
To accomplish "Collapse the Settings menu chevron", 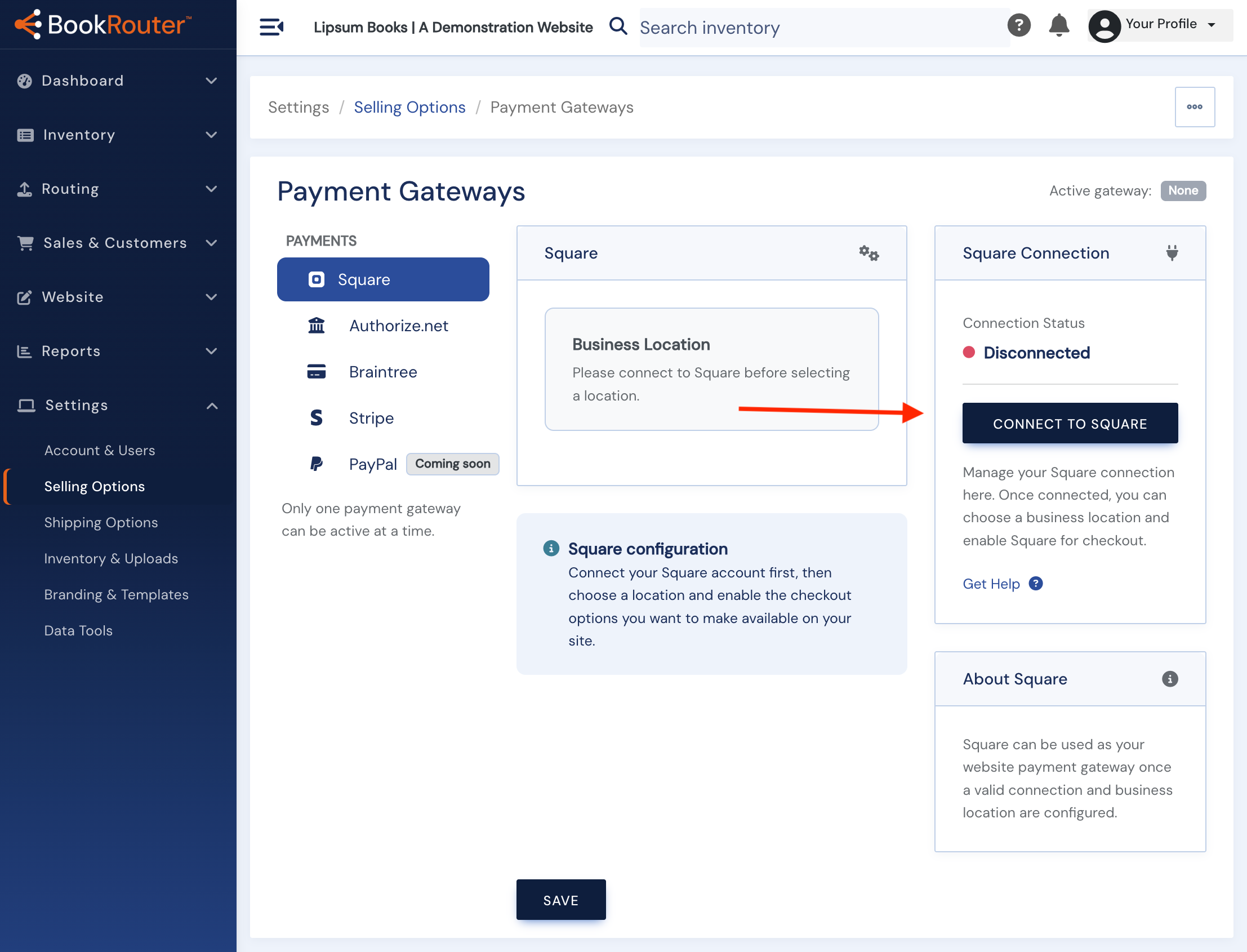I will (x=211, y=405).
